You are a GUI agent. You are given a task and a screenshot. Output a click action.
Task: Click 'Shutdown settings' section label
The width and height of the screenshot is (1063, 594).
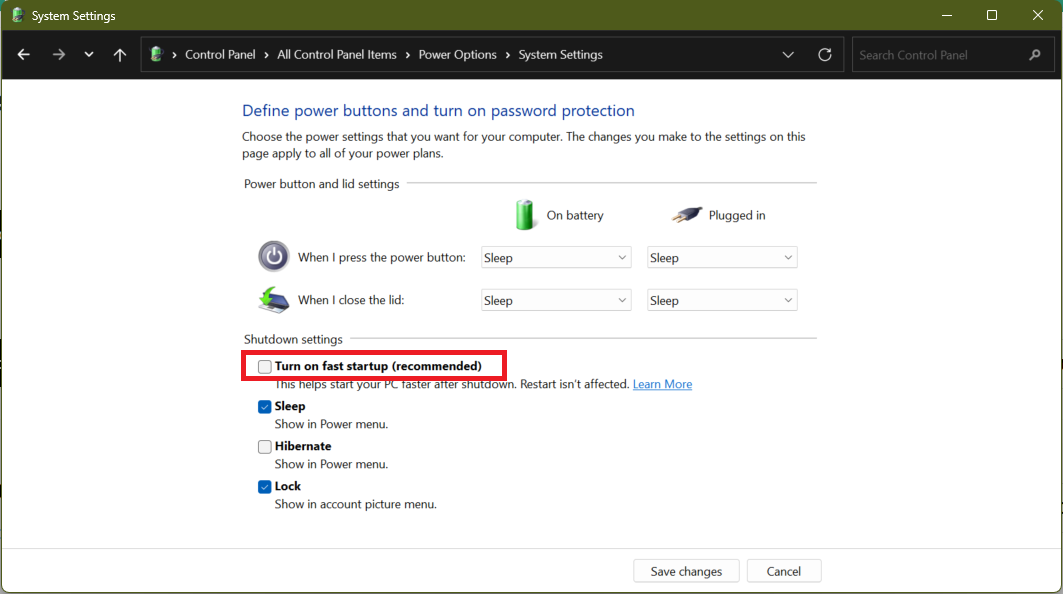pos(293,339)
